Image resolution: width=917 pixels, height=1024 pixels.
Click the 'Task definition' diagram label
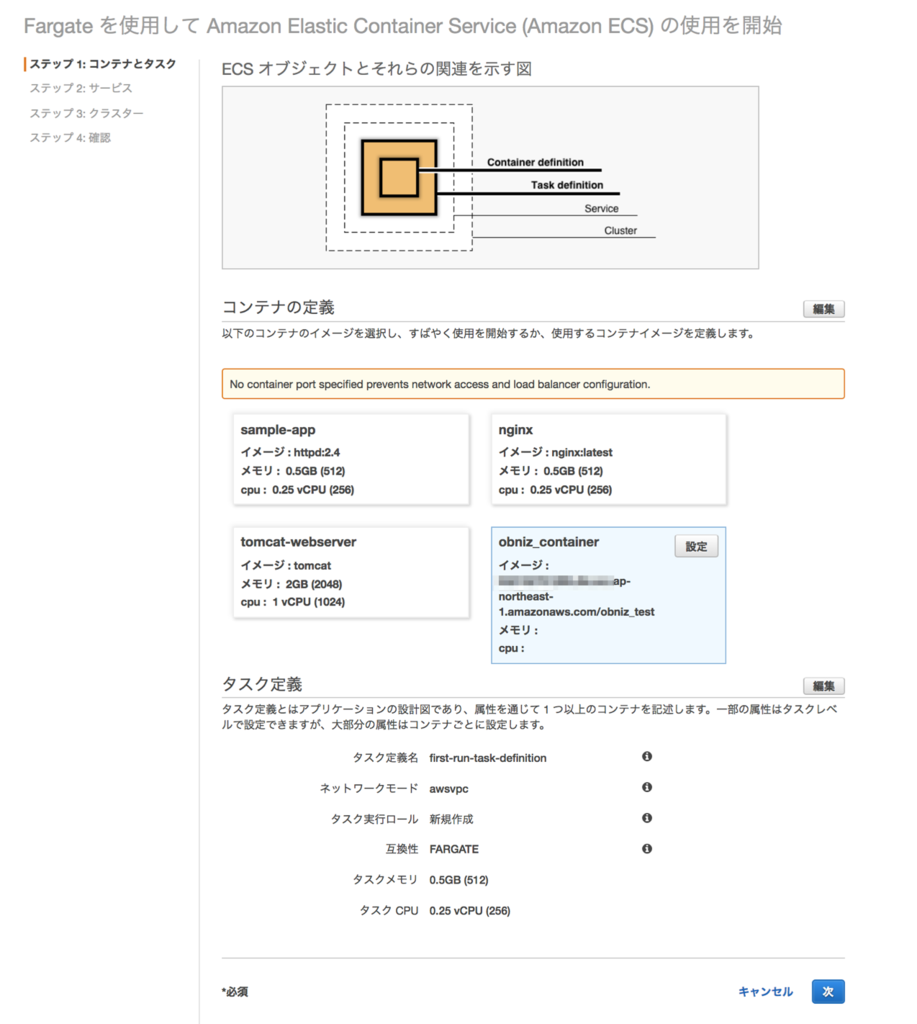pos(567,185)
